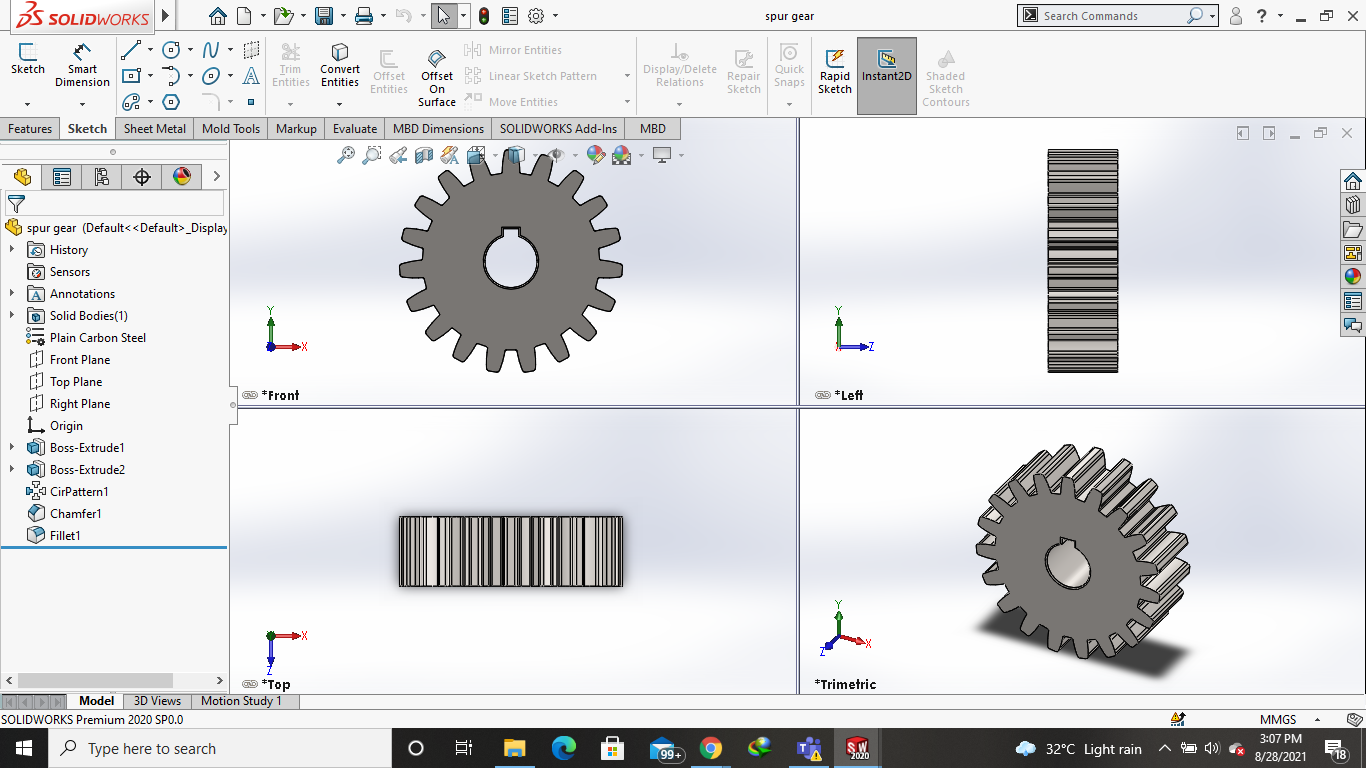The width and height of the screenshot is (1366, 768).
Task: Toggle the view link icon beside *Left
Action: click(823, 395)
